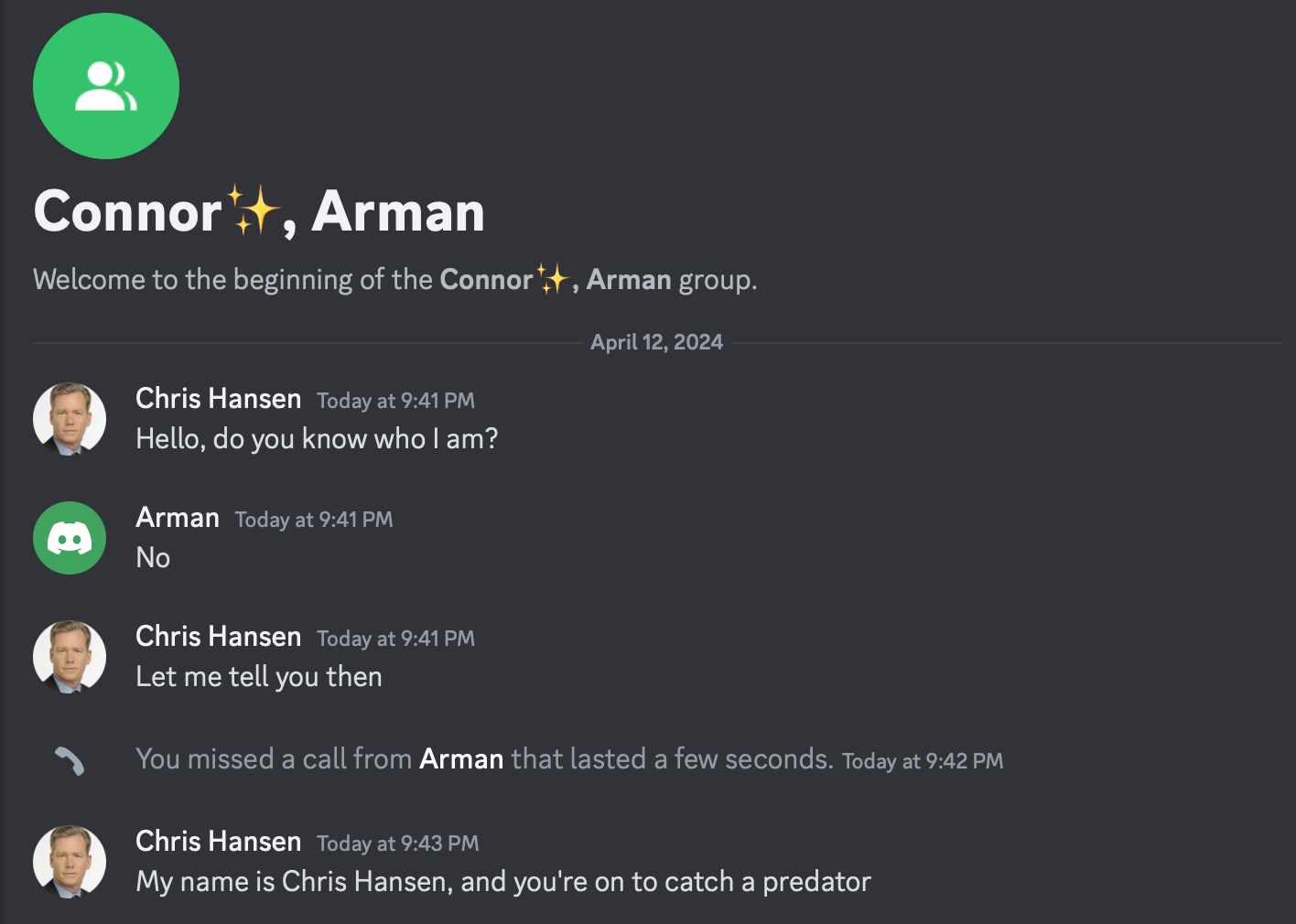This screenshot has width=1296, height=924.
Task: Click Chris Hansen's avatar beside "Let me tell you then"
Action: tap(70, 657)
